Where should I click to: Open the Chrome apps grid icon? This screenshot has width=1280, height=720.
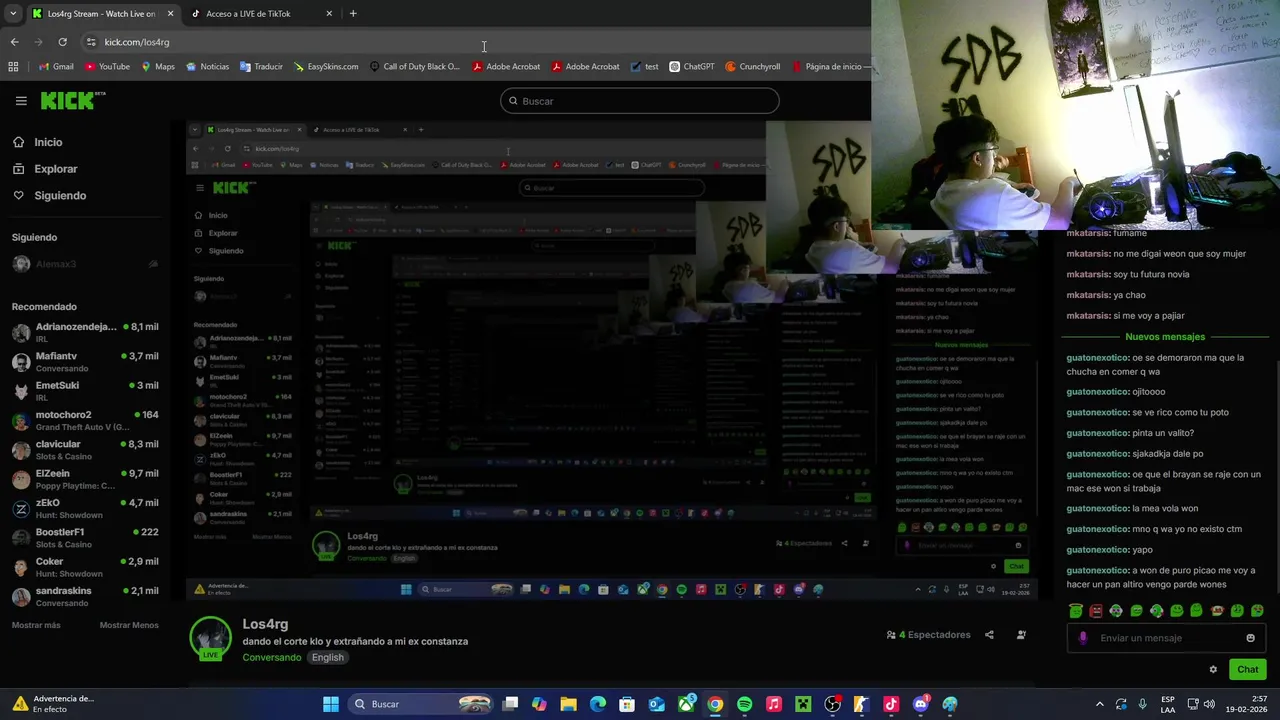coord(13,67)
